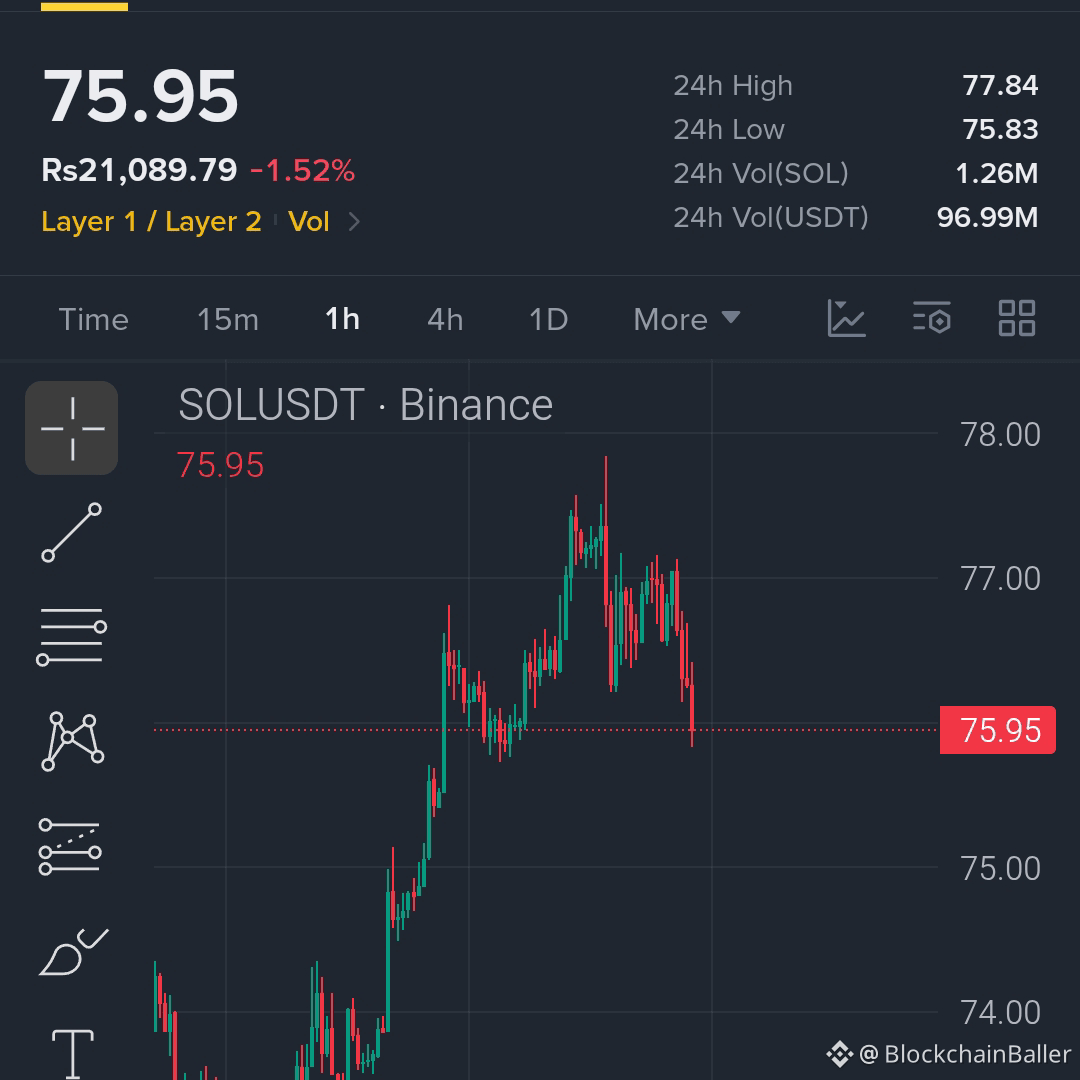Expand tags with the chevron arrow
The height and width of the screenshot is (1080, 1080).
354,222
